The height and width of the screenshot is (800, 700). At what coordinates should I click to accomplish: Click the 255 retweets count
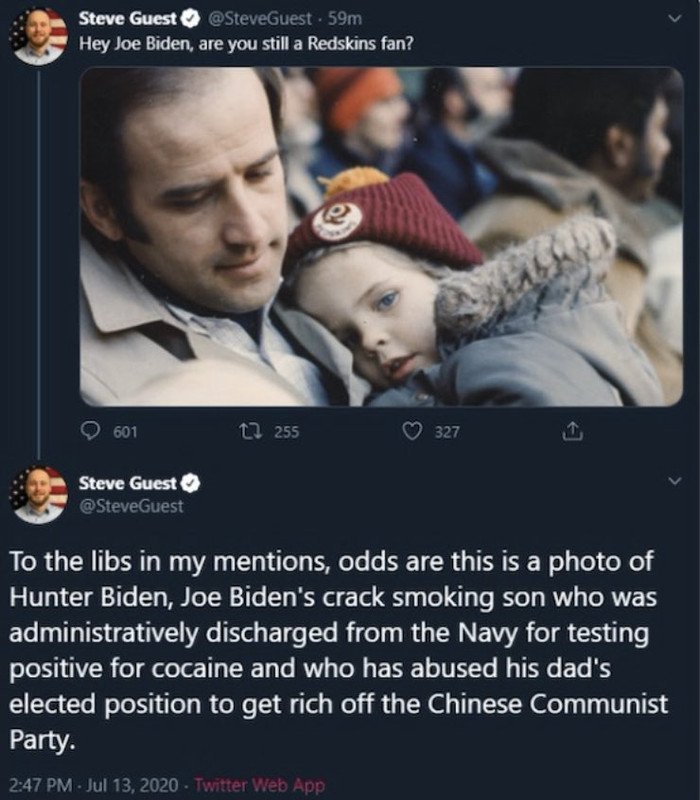point(286,432)
